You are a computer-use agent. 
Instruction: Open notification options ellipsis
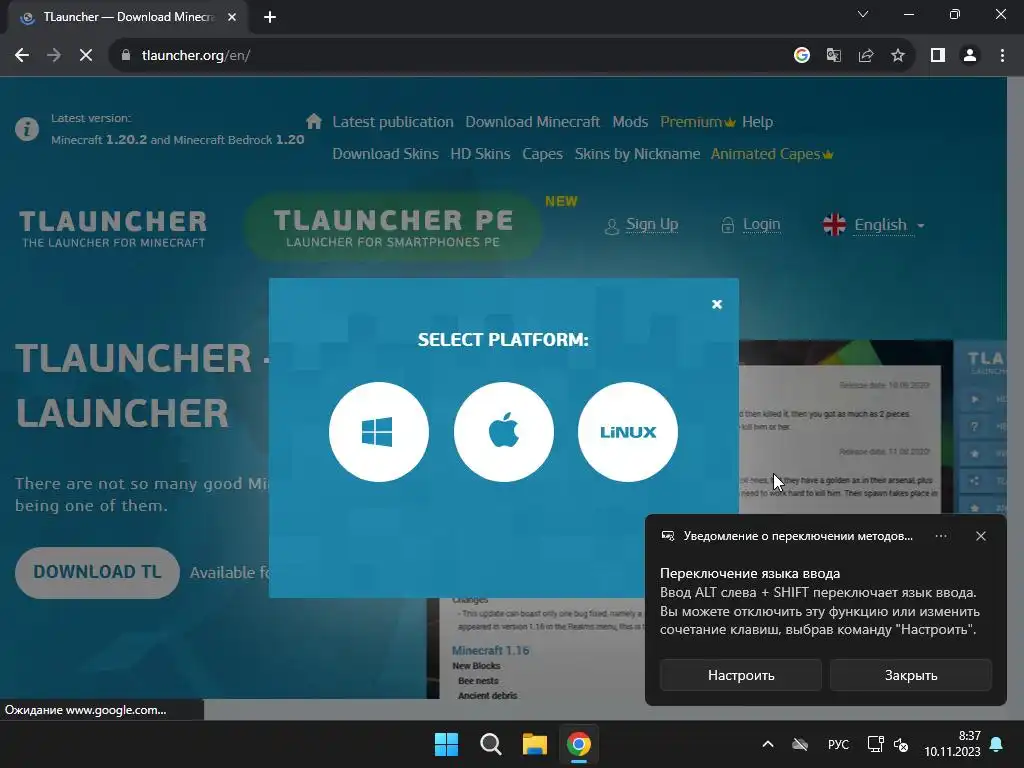click(940, 536)
